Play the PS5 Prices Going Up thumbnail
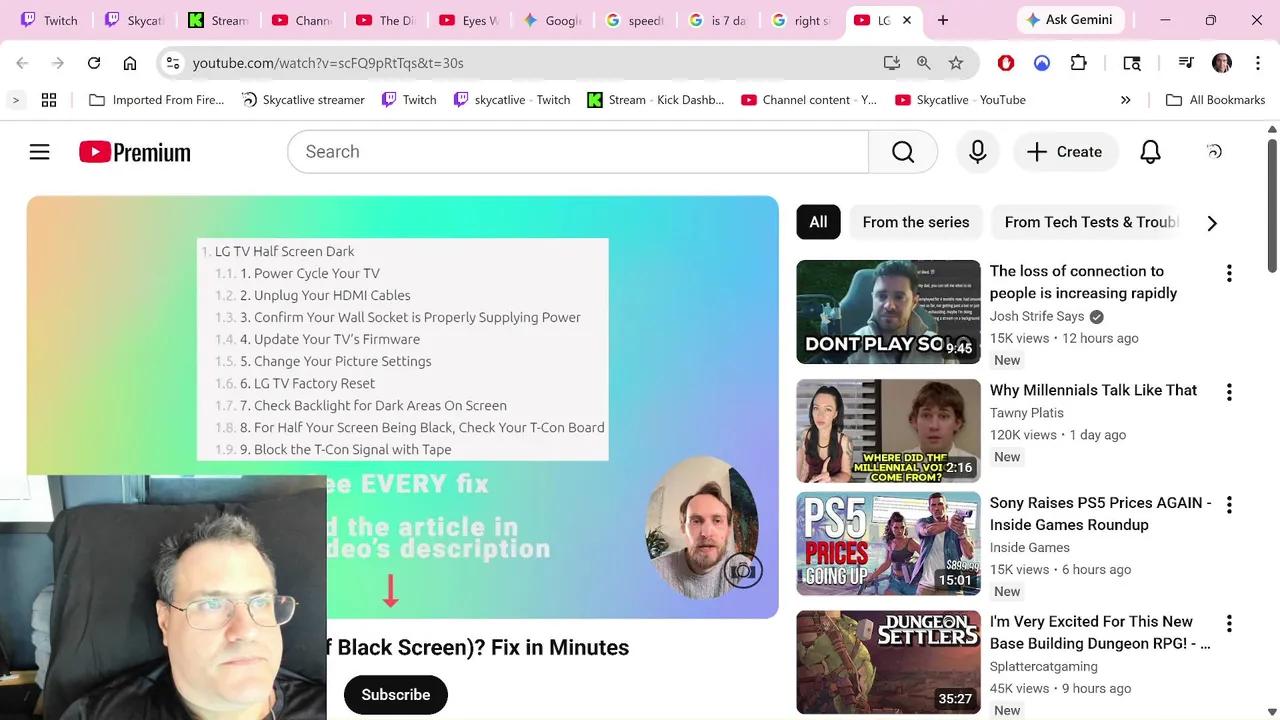Viewport: 1280px width, 720px height. [888, 543]
